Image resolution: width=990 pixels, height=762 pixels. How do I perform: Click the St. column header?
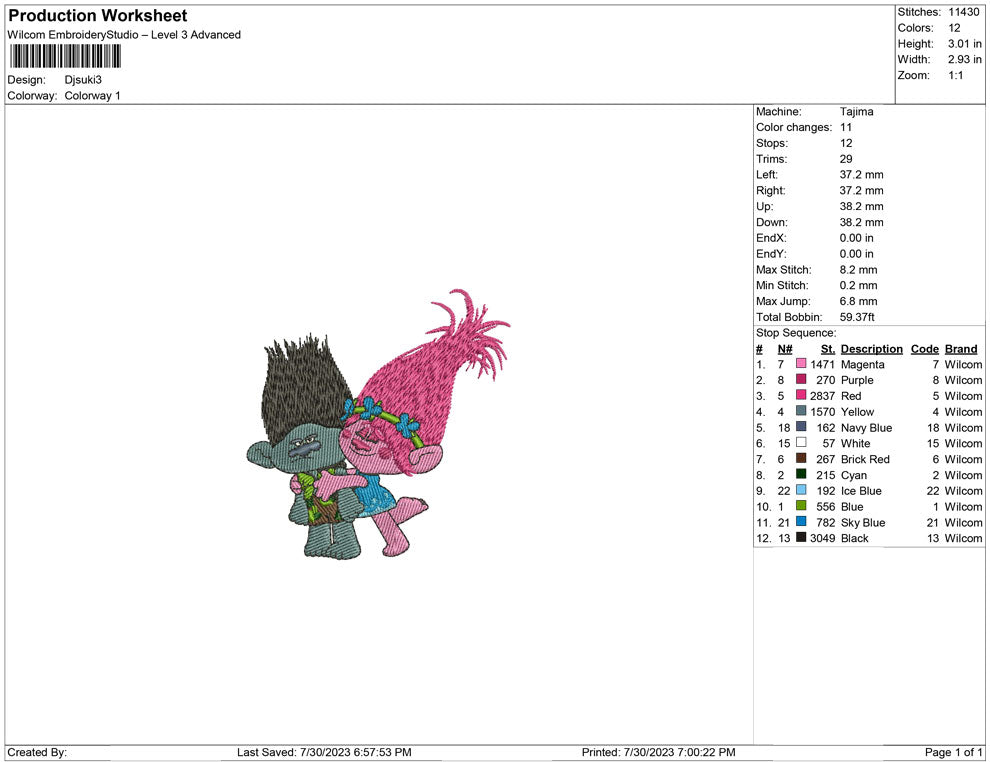click(x=828, y=349)
